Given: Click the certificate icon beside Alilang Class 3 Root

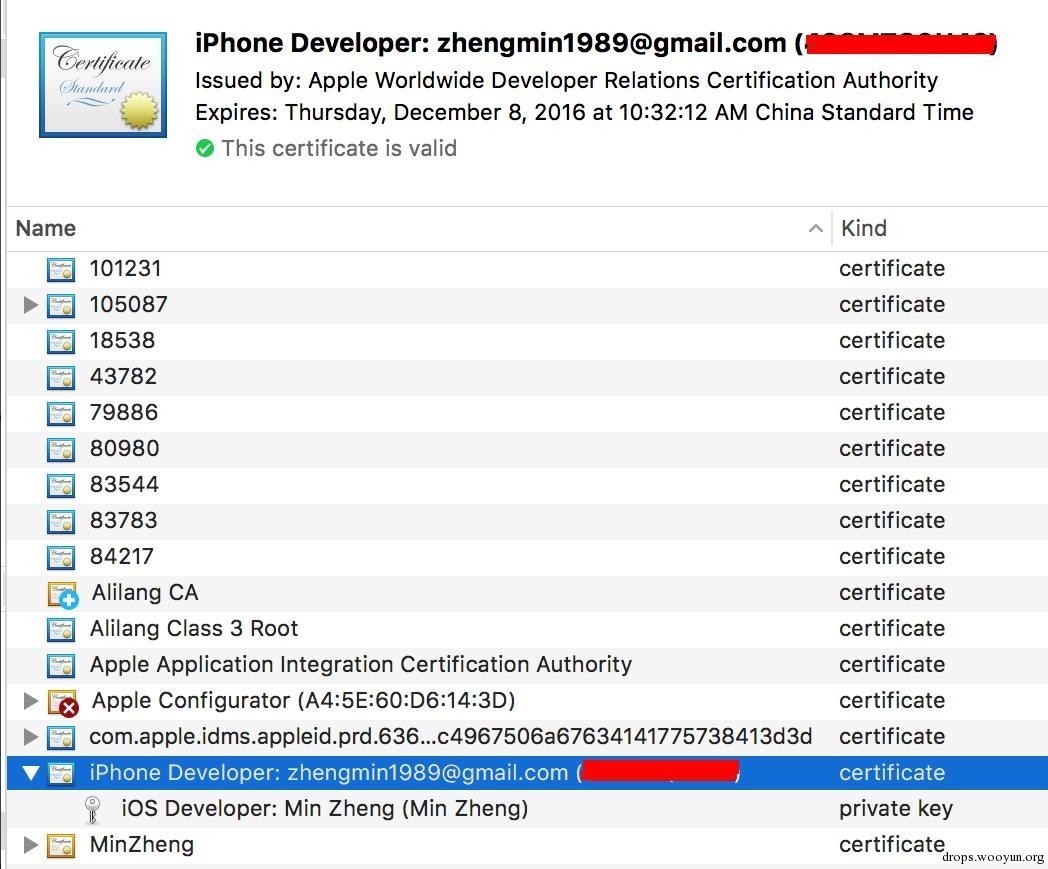Looking at the screenshot, I should pyautogui.click(x=61, y=629).
